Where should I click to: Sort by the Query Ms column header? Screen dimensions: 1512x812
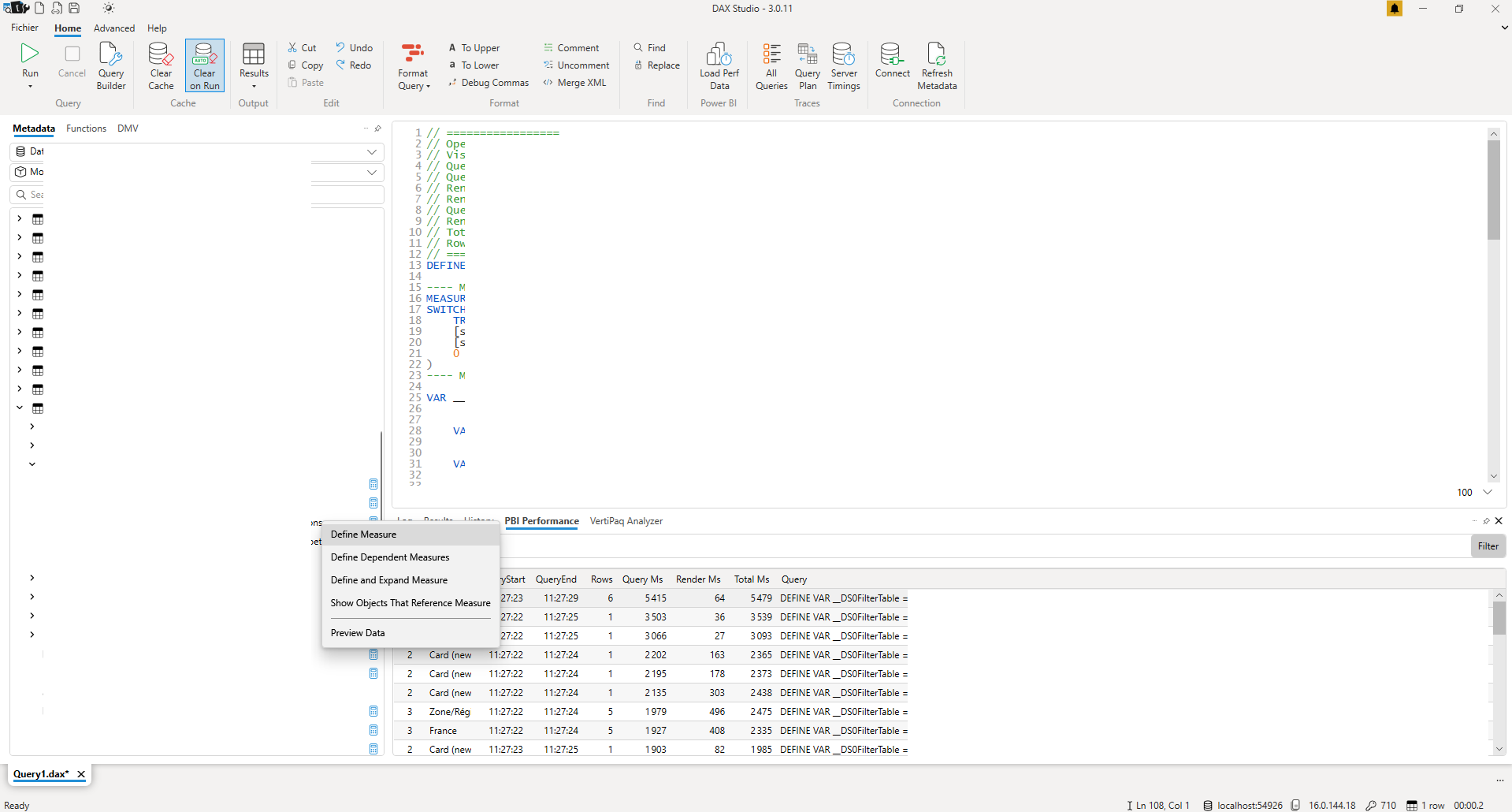[x=642, y=579]
